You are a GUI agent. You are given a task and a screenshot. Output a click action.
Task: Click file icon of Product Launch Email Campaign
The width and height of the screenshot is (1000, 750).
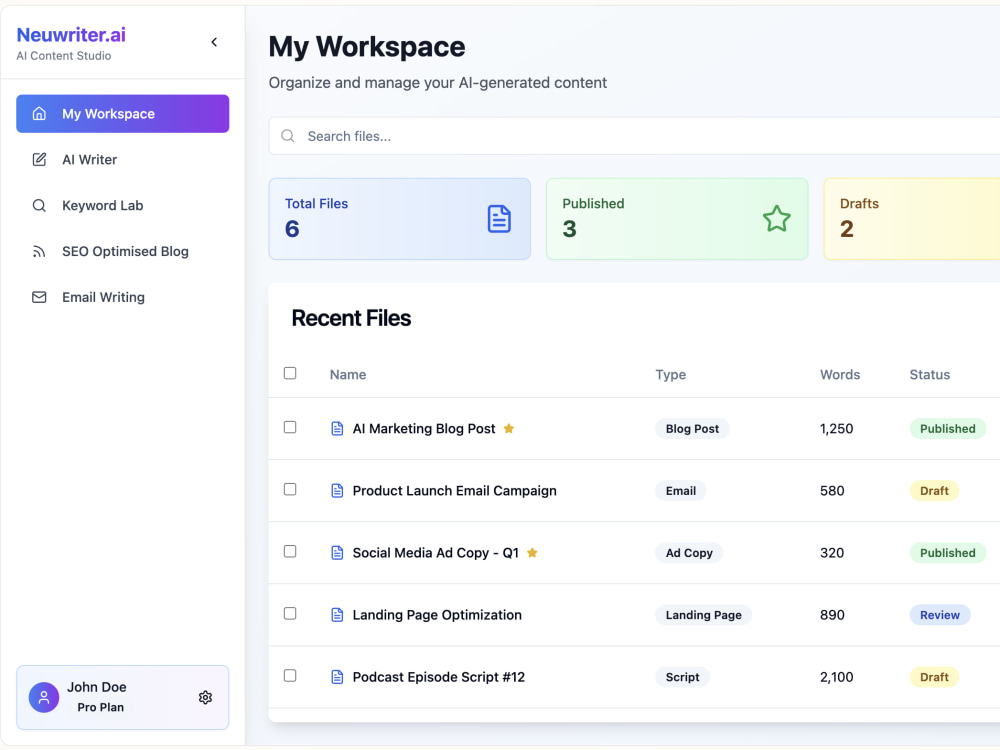coord(337,490)
